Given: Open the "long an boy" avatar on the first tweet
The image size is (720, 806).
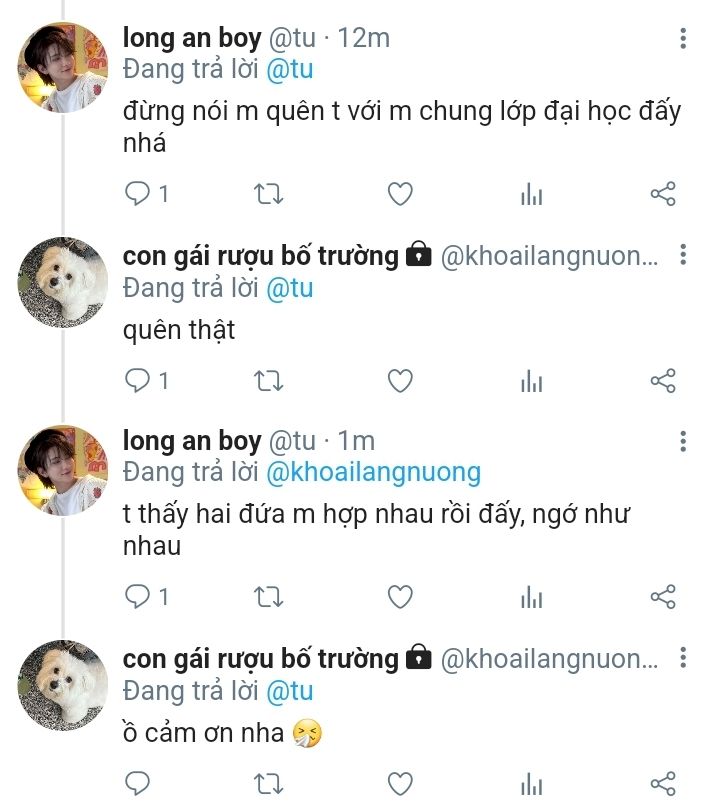Looking at the screenshot, I should 62,66.
